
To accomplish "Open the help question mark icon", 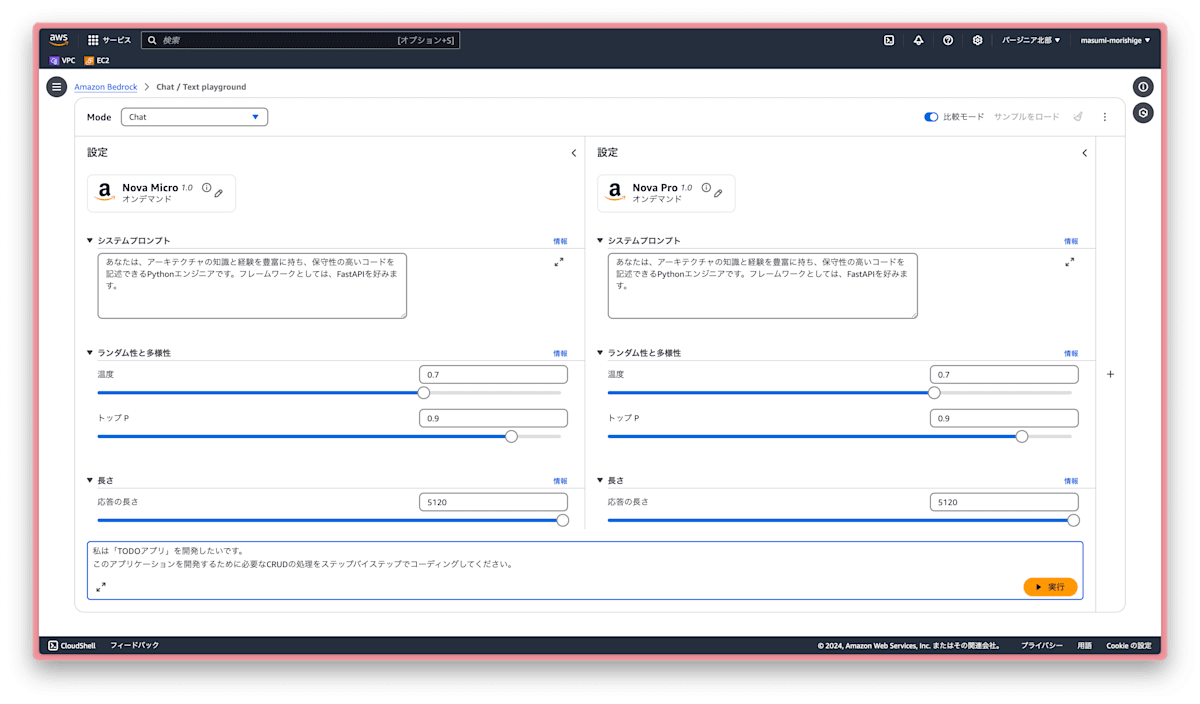I will pyautogui.click(x=948, y=40).
